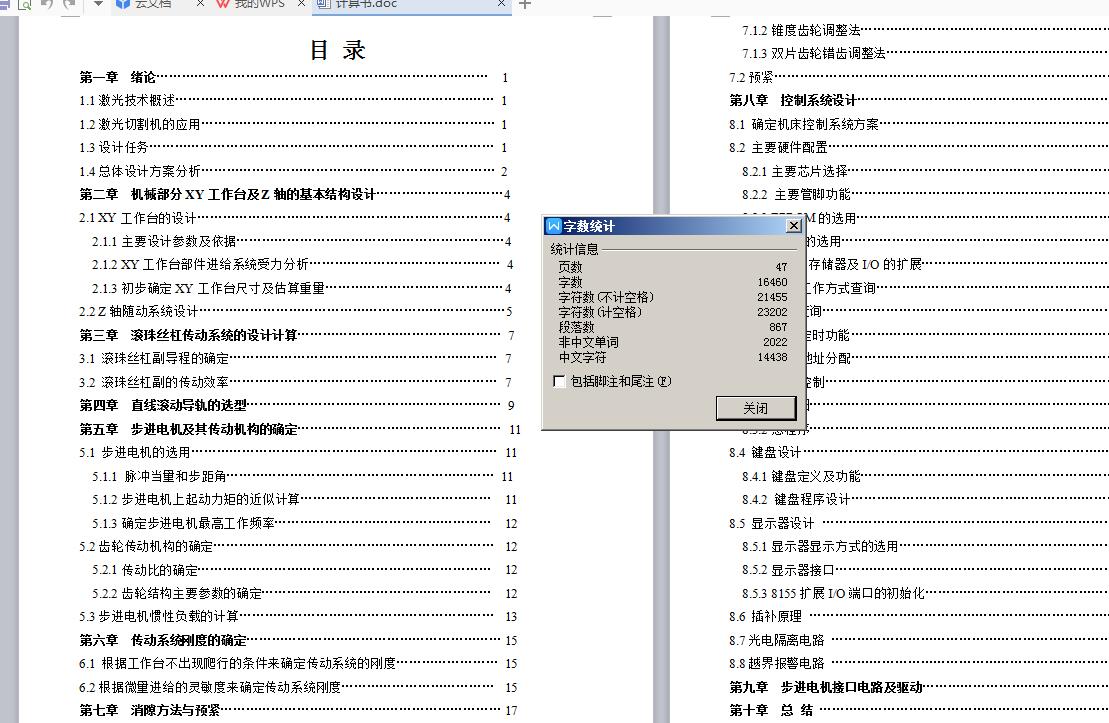1109x723 pixels.
Task: Dismiss the 字数统计 dialog with its X button
Action: [793, 226]
